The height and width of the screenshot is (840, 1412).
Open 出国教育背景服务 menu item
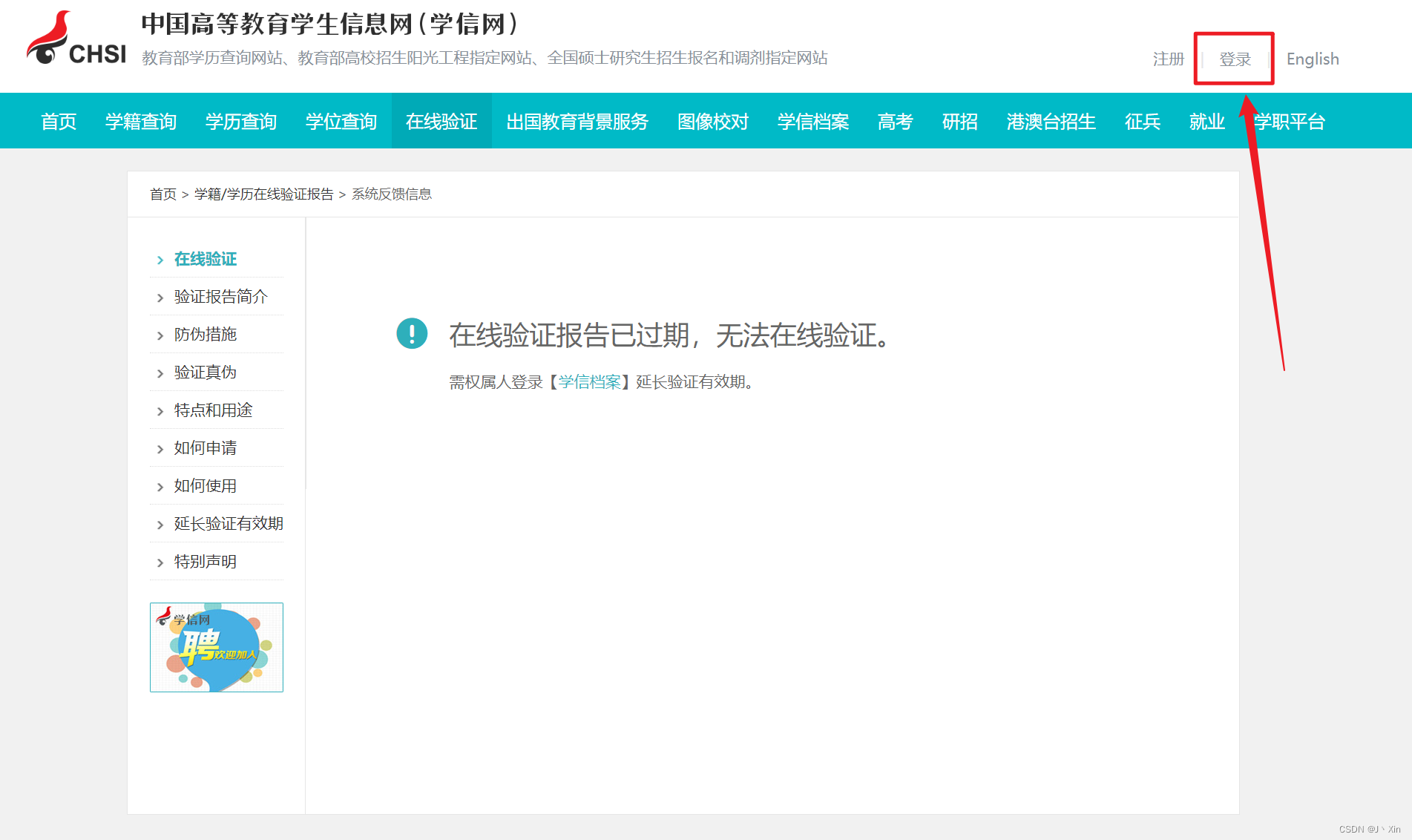[577, 121]
